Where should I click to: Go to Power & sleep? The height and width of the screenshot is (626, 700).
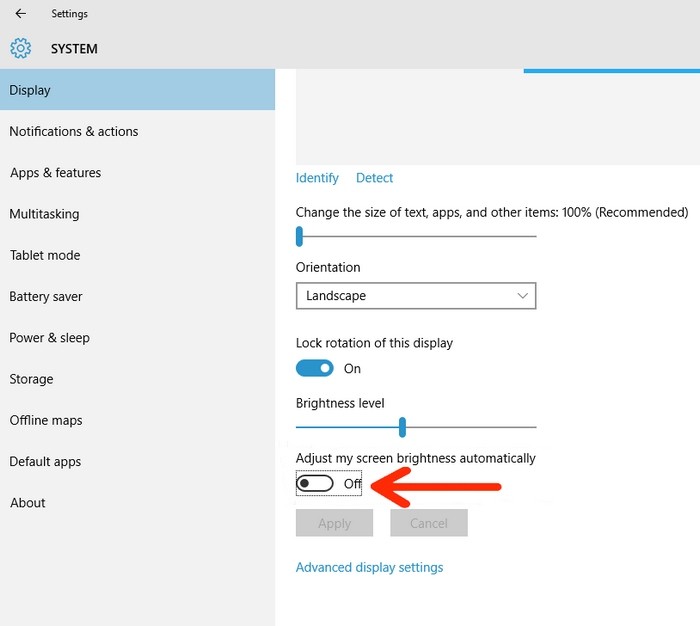[50, 338]
